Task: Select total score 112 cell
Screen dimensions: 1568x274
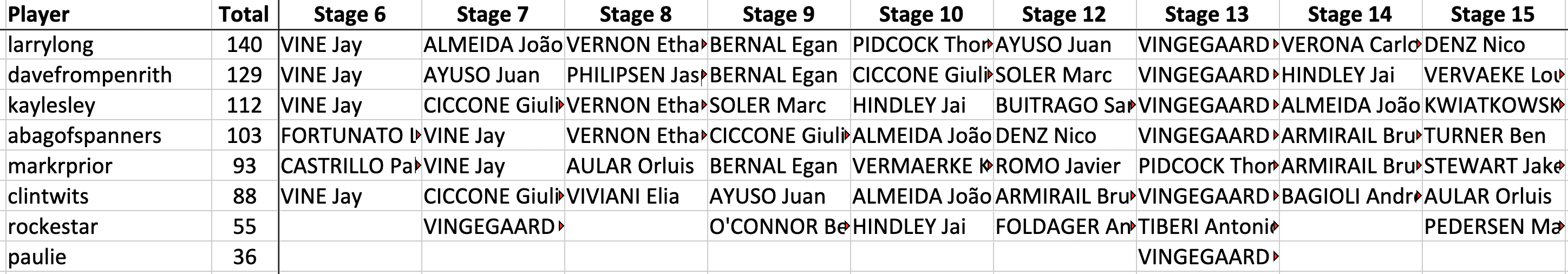Action: tap(244, 106)
